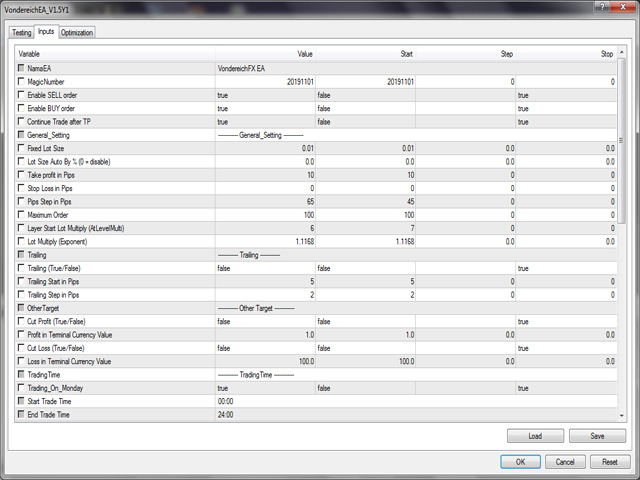Tick the Cut Profit (True/False) checkbox
This screenshot has height=480, width=640.
[x=21, y=321]
